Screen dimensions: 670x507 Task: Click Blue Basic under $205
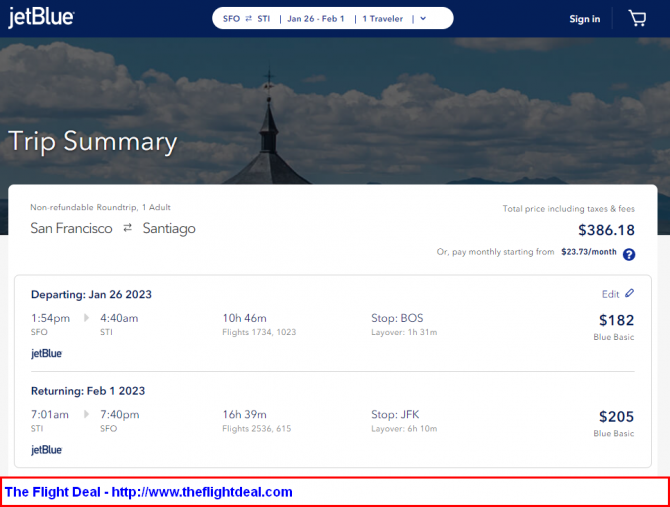tap(614, 434)
